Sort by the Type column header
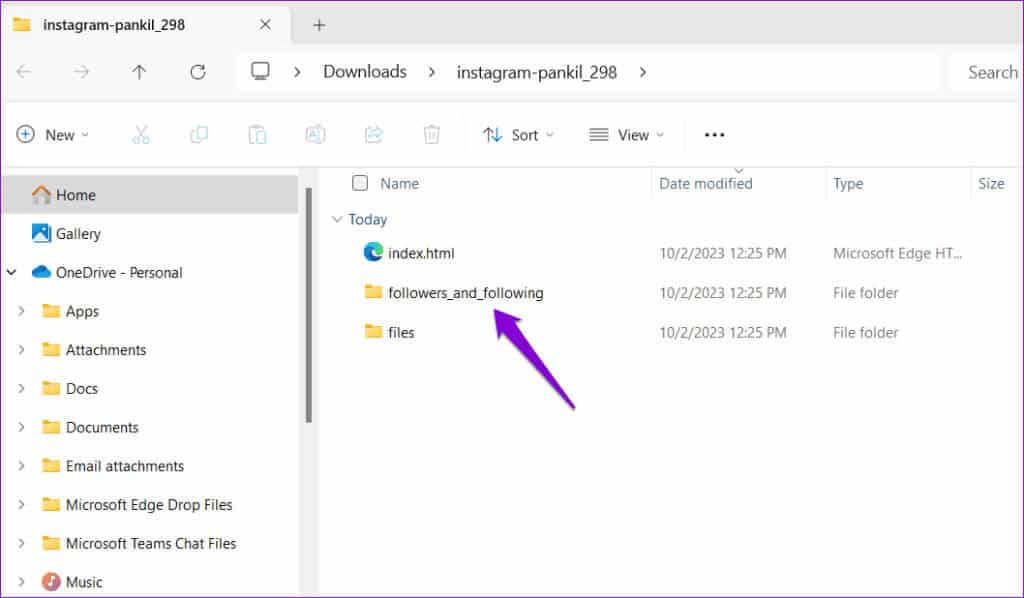The height and width of the screenshot is (598, 1024). point(848,183)
